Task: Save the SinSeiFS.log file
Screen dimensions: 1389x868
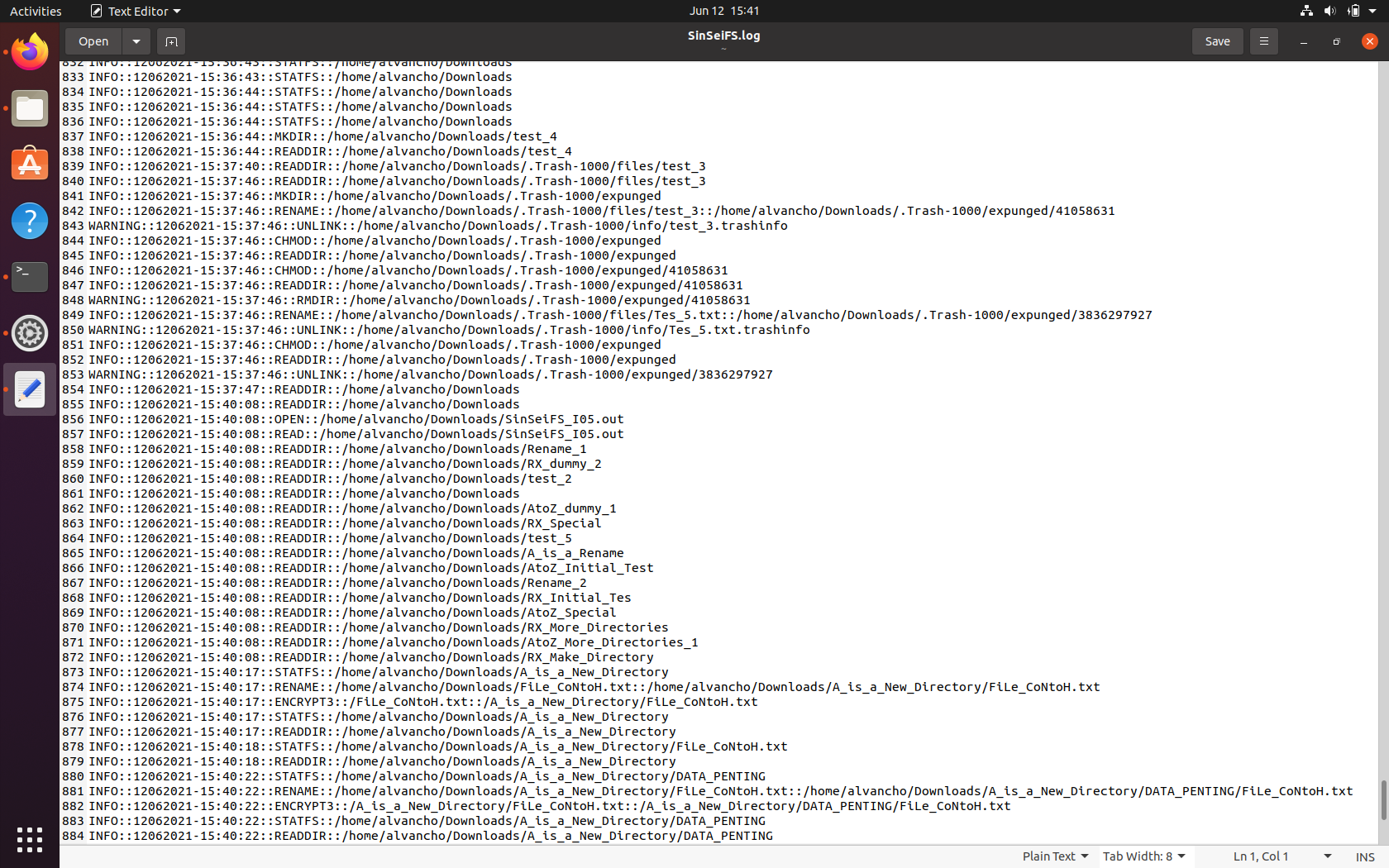Action: [x=1217, y=41]
